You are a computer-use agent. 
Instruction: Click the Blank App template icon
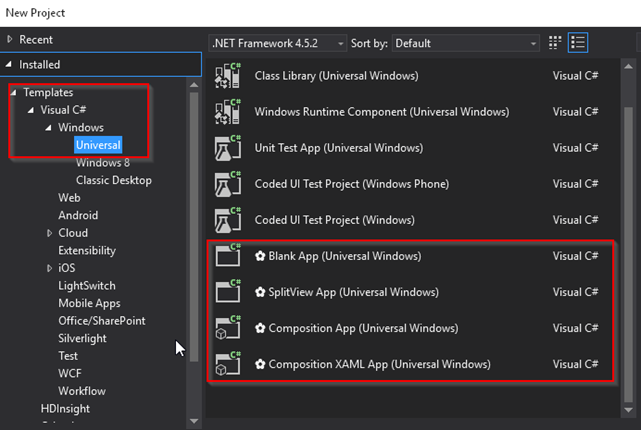(x=228, y=255)
